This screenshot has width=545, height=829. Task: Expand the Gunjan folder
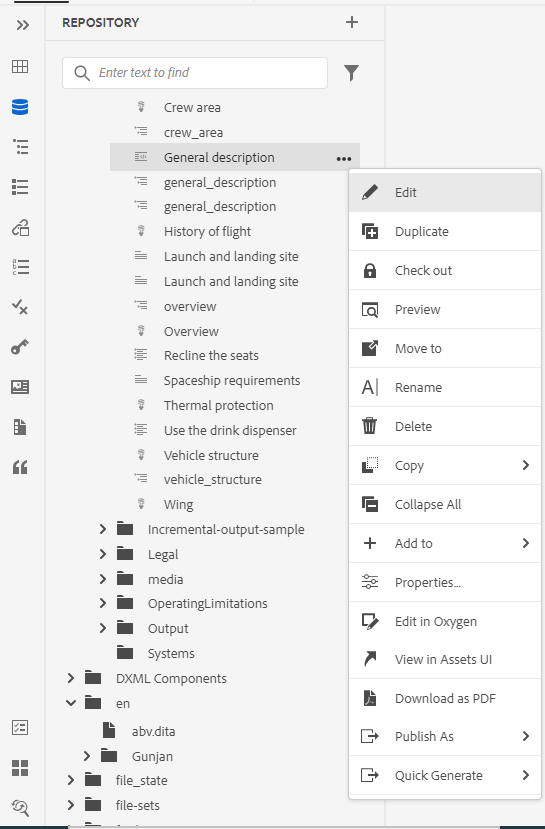[x=87, y=756]
